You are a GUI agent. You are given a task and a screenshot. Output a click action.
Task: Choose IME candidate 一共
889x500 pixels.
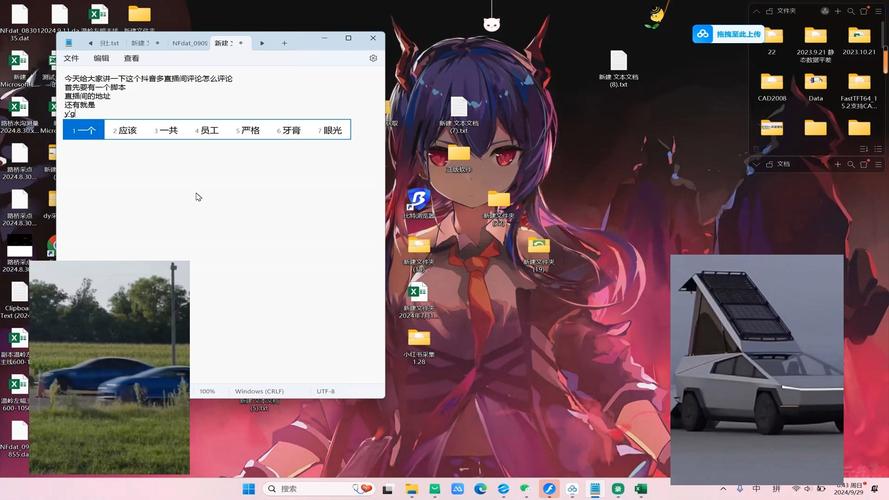[166, 130]
